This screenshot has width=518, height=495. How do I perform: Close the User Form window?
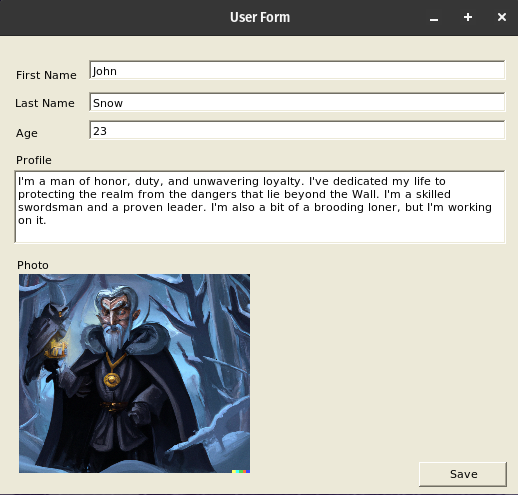point(502,17)
